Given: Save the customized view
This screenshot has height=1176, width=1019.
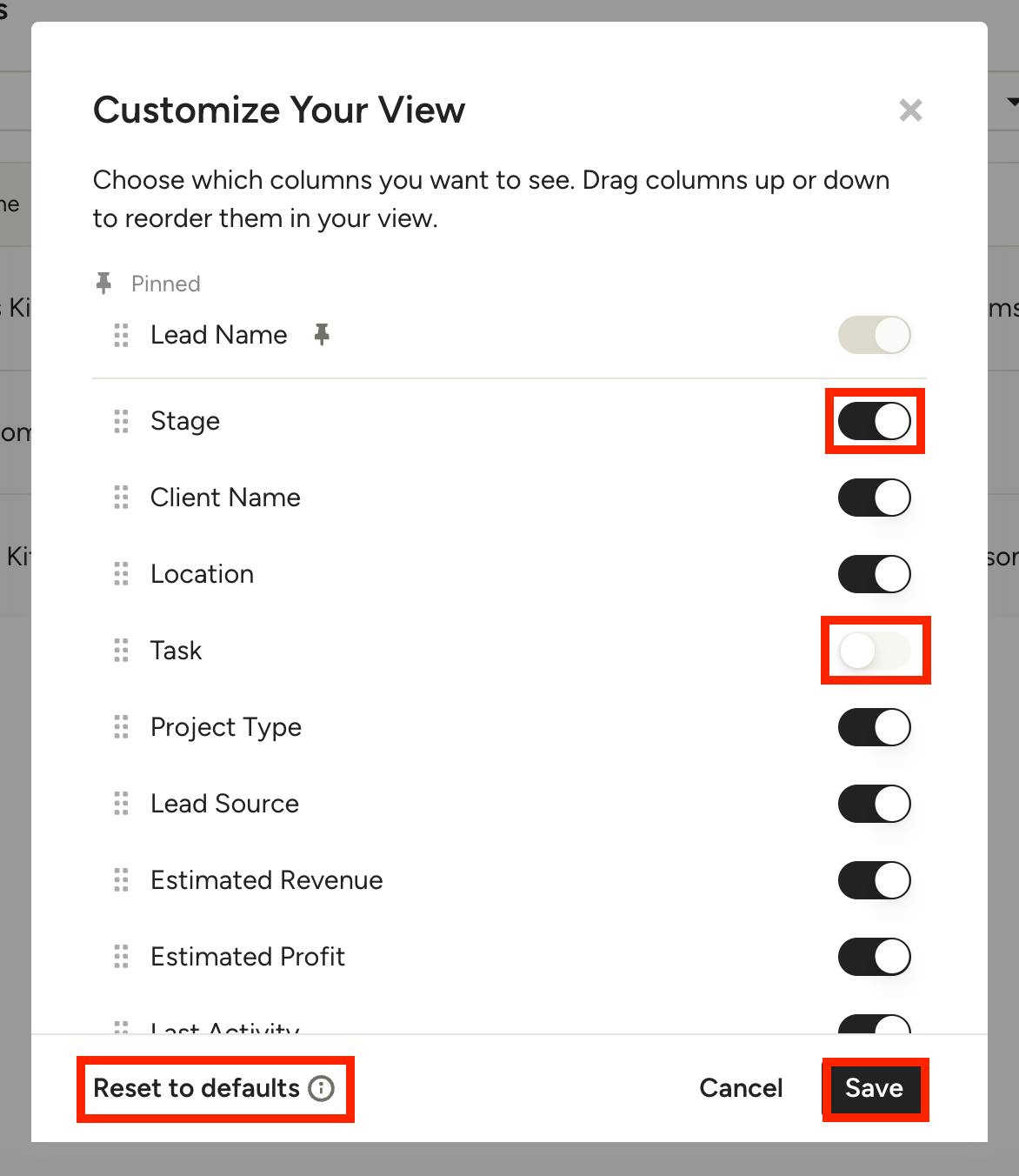Looking at the screenshot, I should pyautogui.click(x=874, y=1088).
